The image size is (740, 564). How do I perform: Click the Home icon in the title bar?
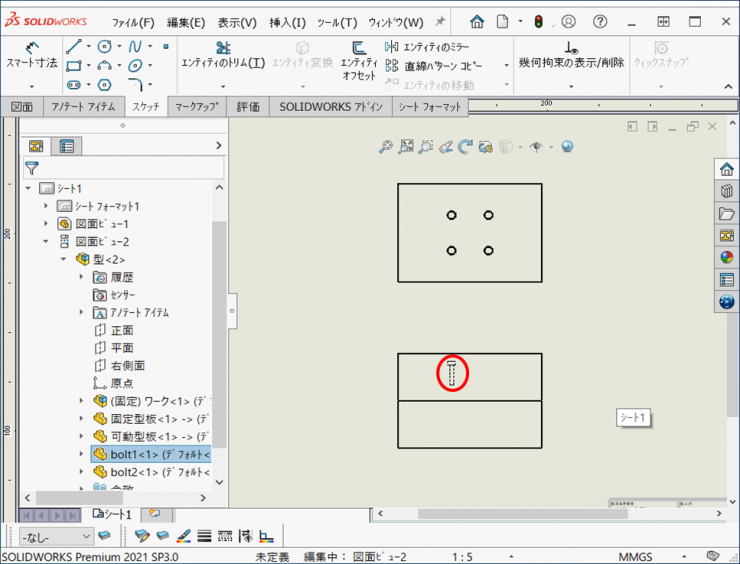click(477, 22)
